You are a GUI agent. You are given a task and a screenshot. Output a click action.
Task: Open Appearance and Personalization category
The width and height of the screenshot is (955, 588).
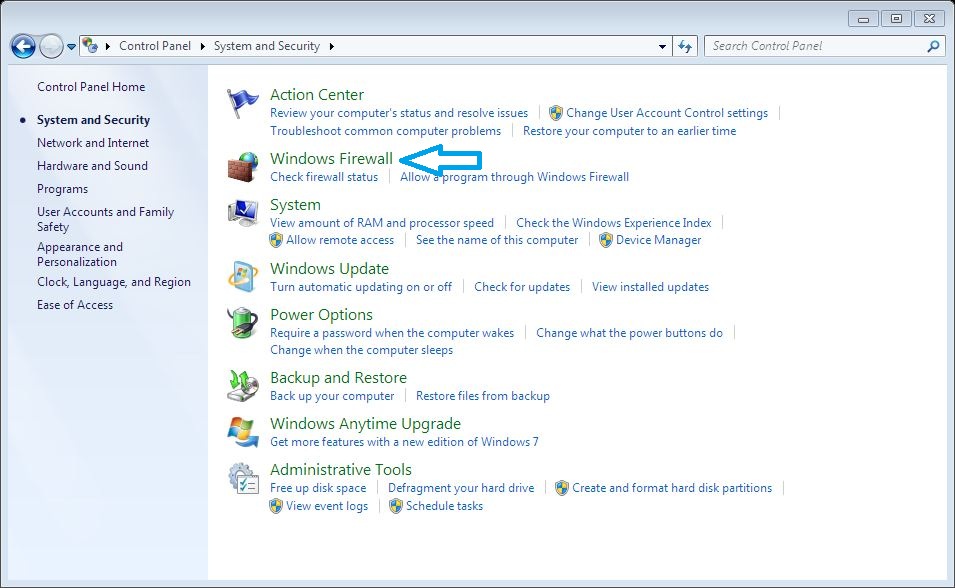[80, 254]
